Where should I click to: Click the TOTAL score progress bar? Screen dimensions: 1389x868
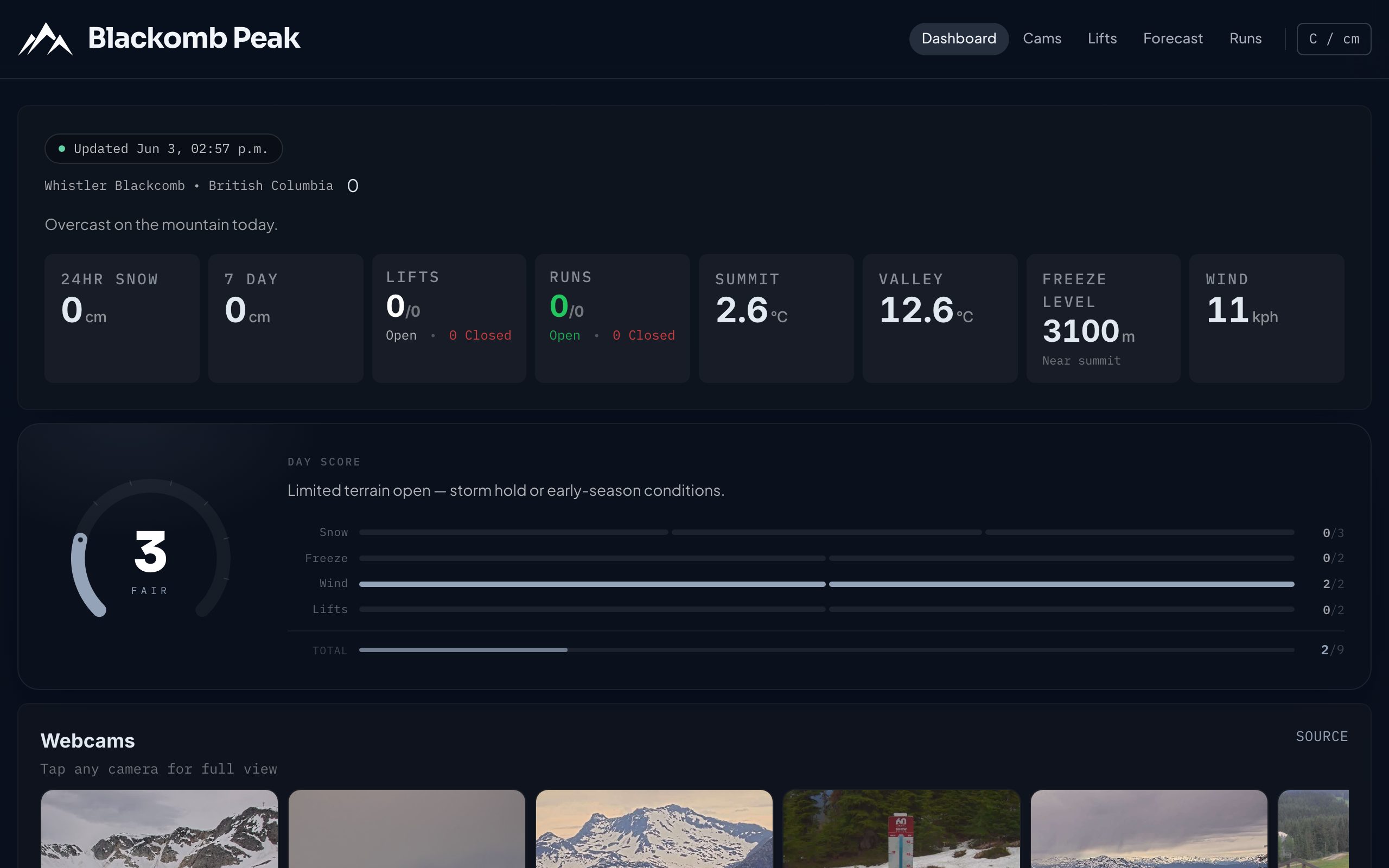826,650
